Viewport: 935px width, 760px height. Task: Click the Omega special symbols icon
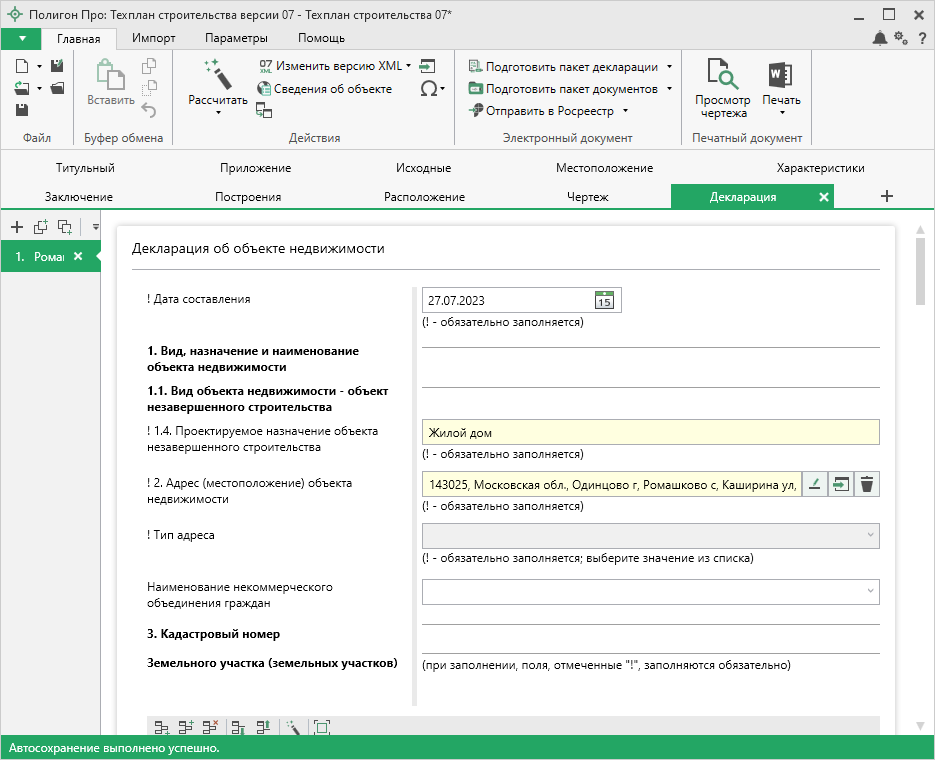(428, 89)
